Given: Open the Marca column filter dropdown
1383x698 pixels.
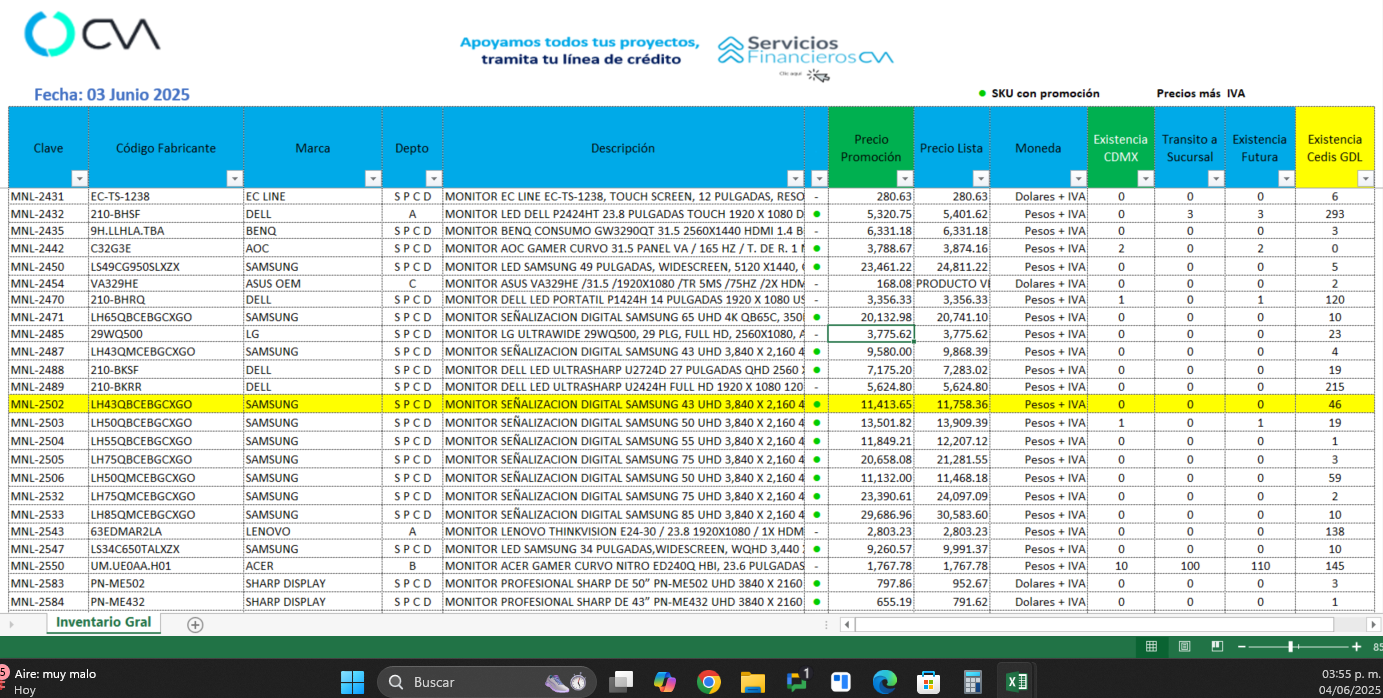Looking at the screenshot, I should tap(372, 179).
